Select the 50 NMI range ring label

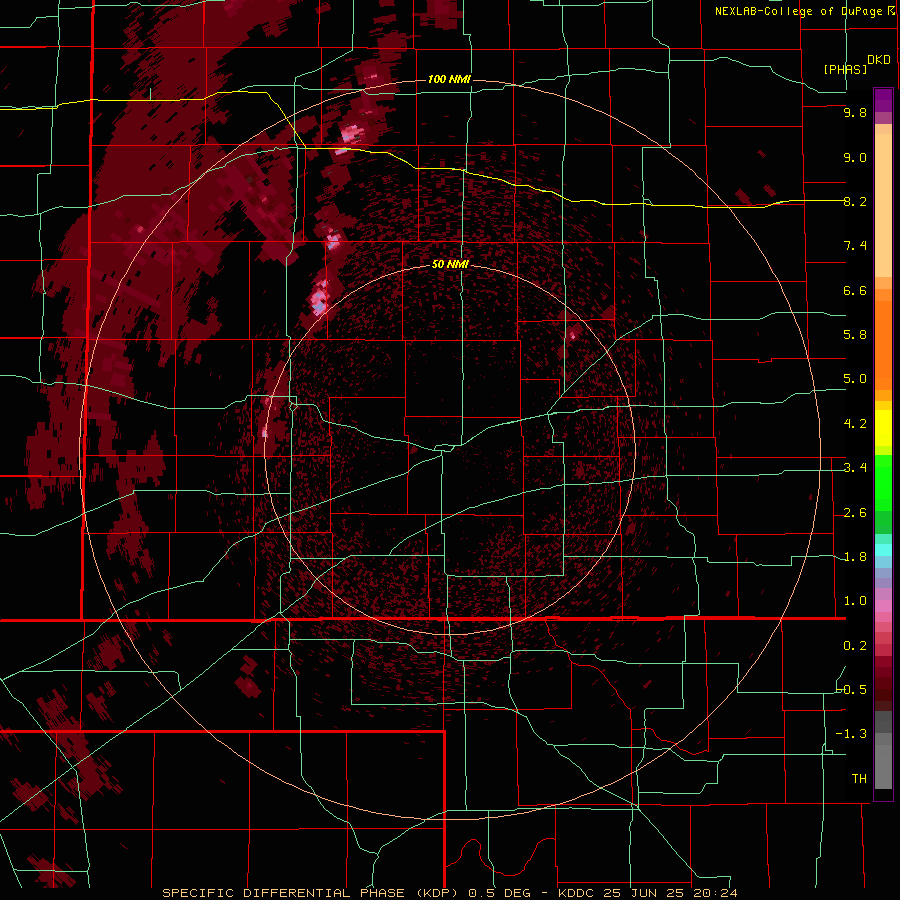pos(450,264)
